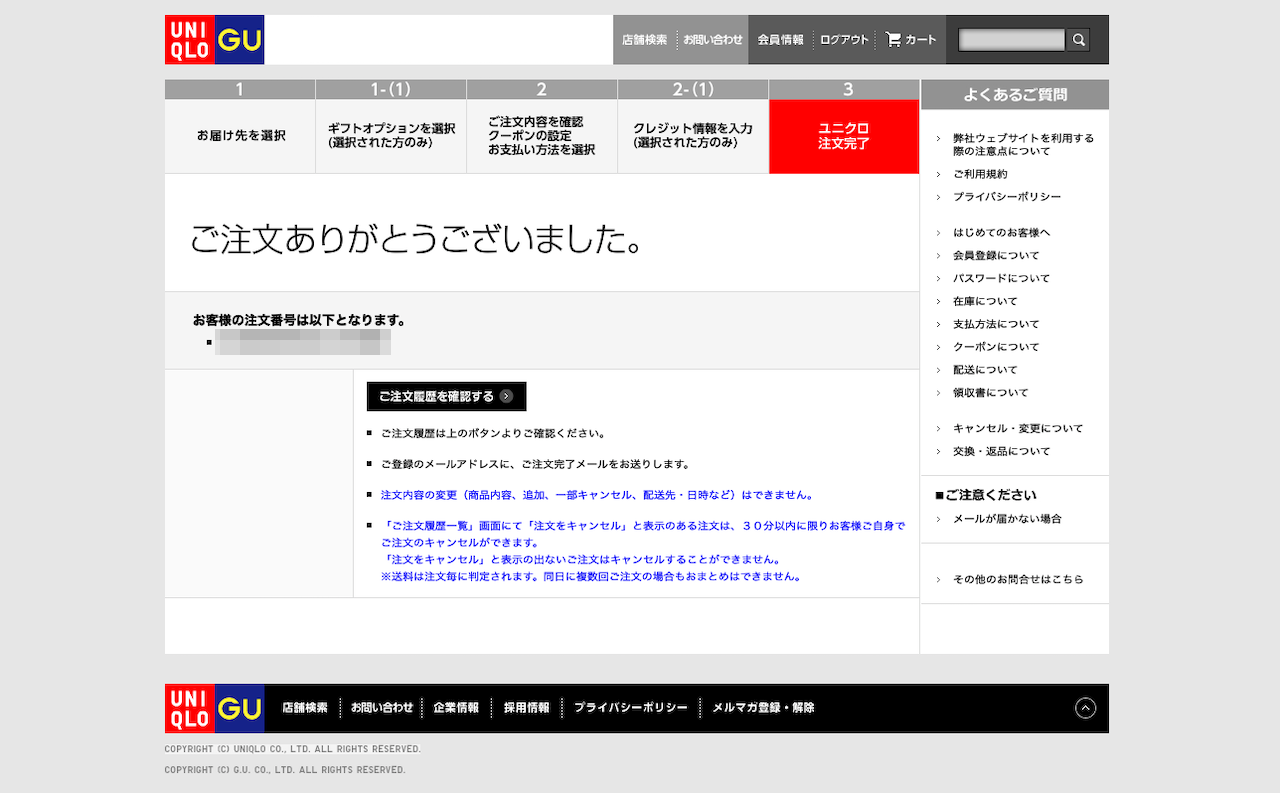The image size is (1280, 793).
Task: Click the footer UNIQLO logo
Action: click(x=190, y=708)
